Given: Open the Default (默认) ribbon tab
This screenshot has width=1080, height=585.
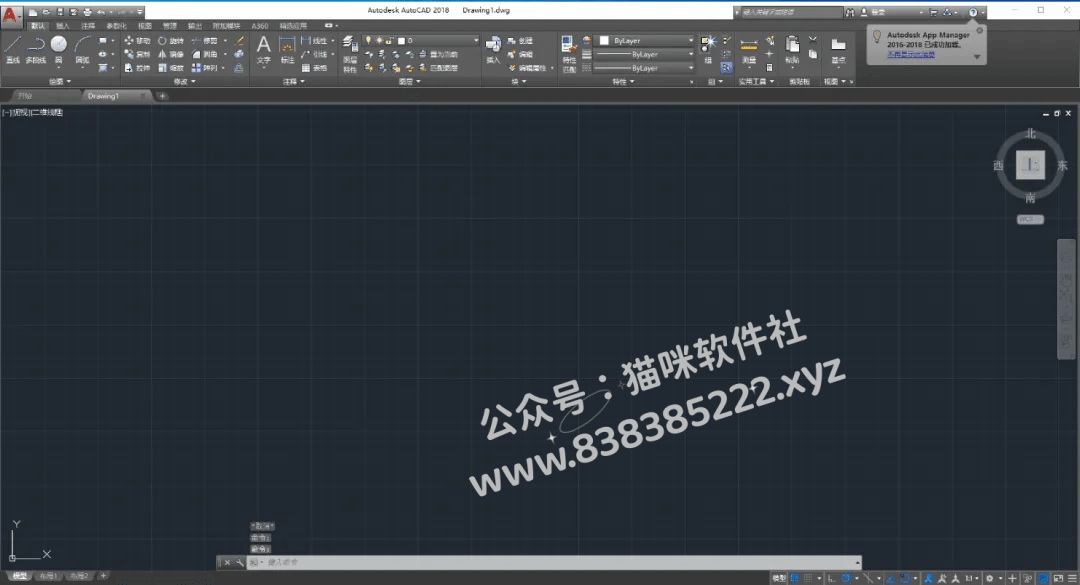Looking at the screenshot, I should (x=38, y=25).
